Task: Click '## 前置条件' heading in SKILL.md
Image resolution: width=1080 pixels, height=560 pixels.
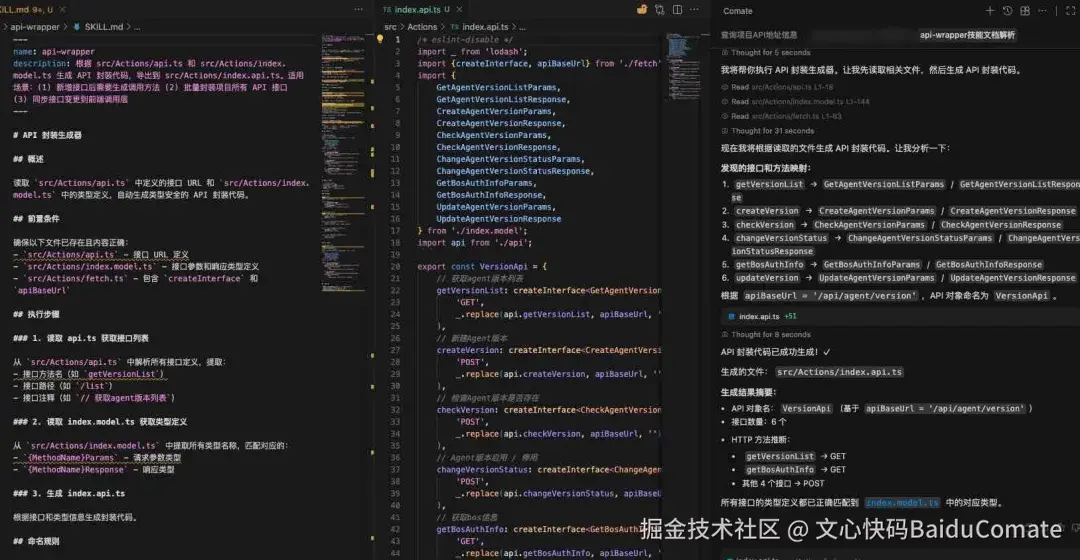Action: click(36, 219)
